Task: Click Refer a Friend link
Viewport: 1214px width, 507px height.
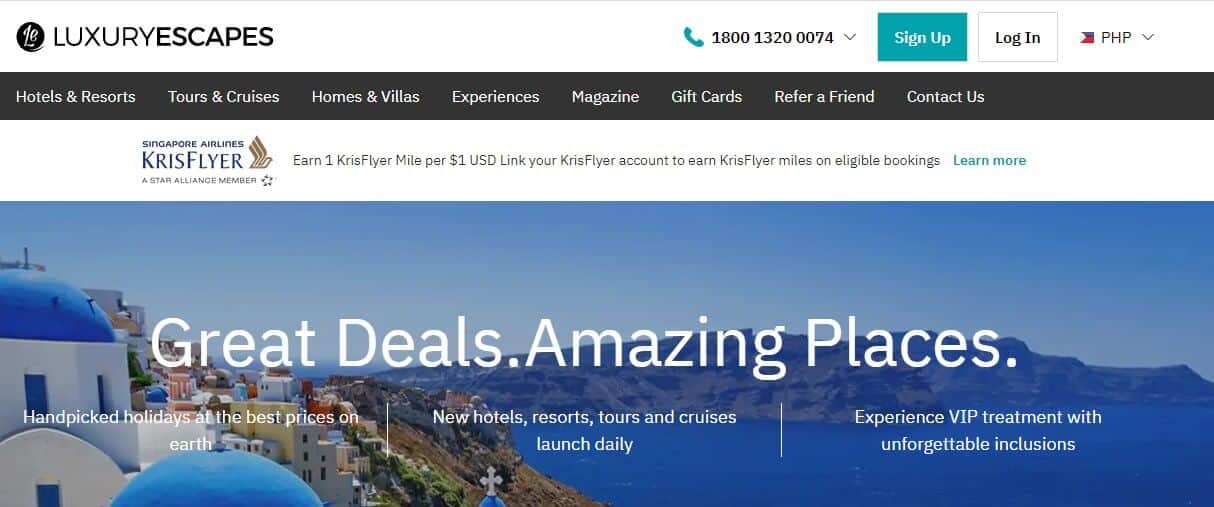Action: point(824,97)
